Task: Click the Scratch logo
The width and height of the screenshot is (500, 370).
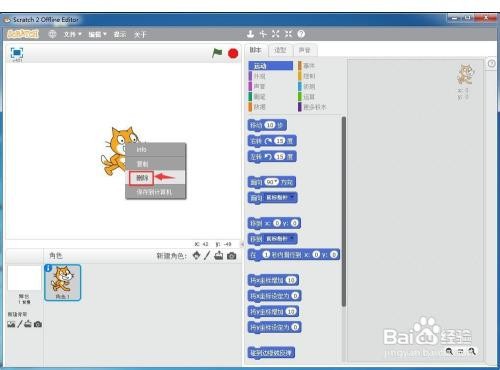Action: [23, 34]
